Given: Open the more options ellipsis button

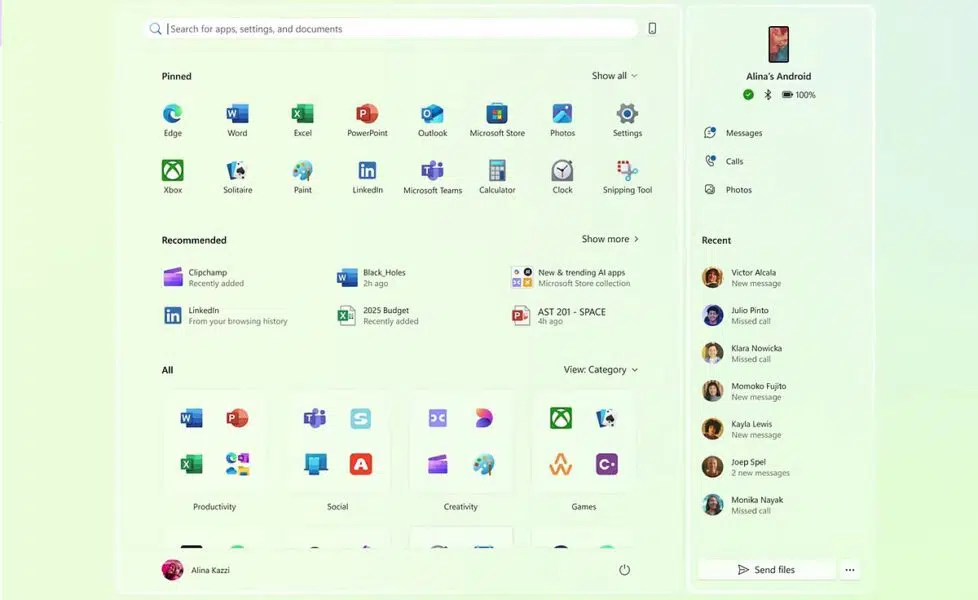Looking at the screenshot, I should (x=850, y=569).
